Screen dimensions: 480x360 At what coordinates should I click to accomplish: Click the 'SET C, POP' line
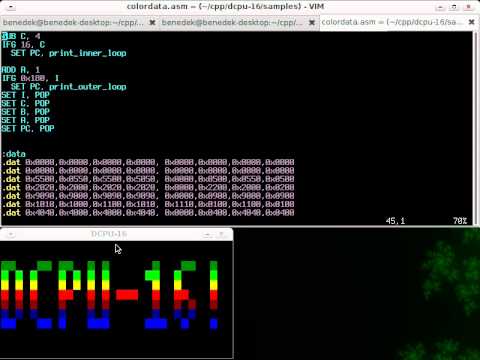coord(25,103)
